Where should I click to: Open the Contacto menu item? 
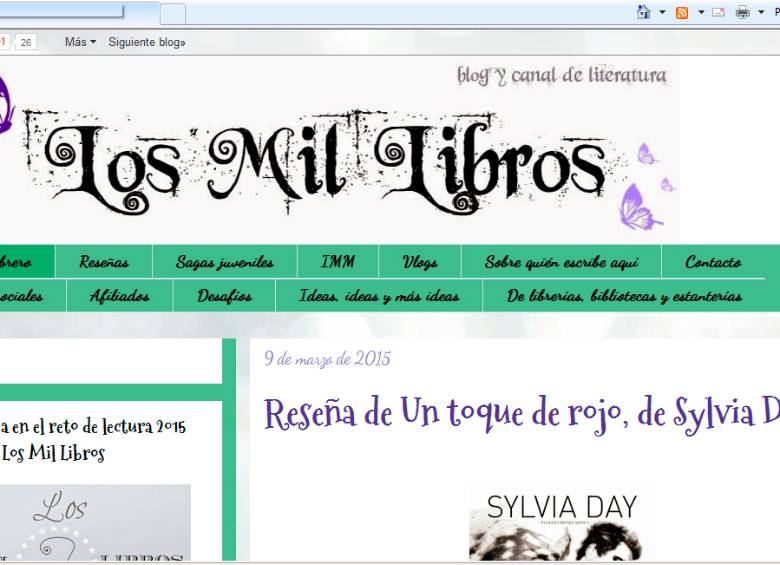(713, 262)
